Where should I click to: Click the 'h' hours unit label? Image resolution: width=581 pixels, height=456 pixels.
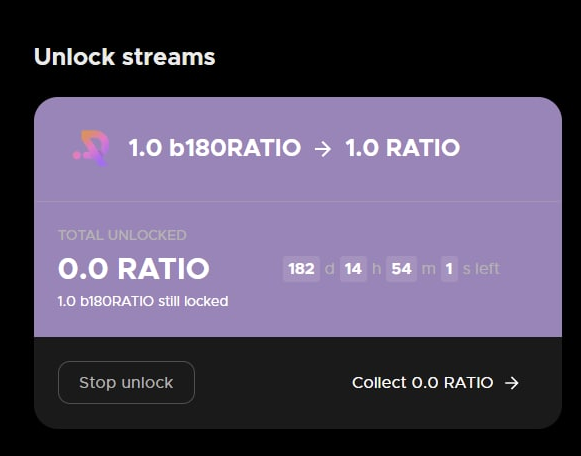tap(376, 269)
